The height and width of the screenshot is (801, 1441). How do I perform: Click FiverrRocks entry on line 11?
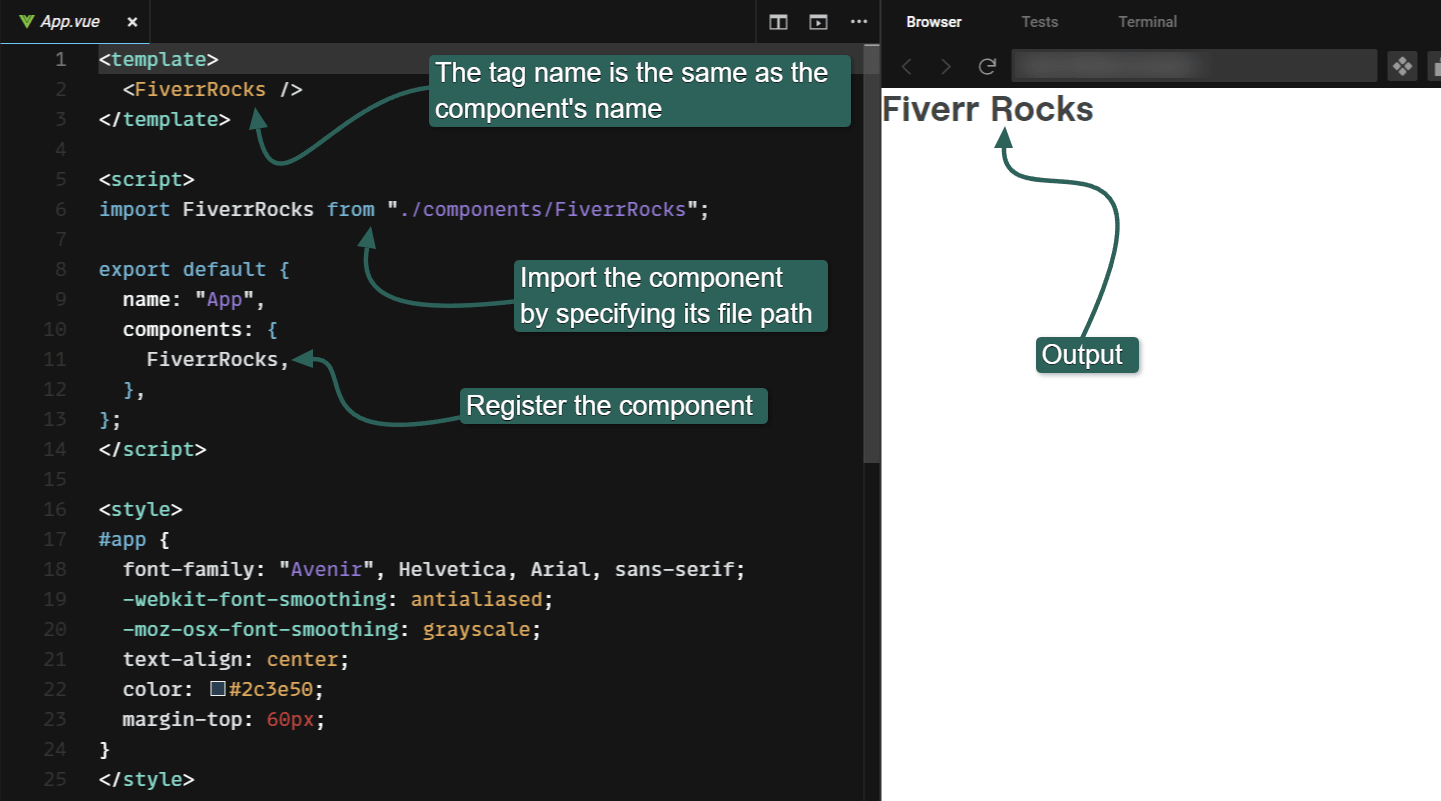(x=212, y=360)
